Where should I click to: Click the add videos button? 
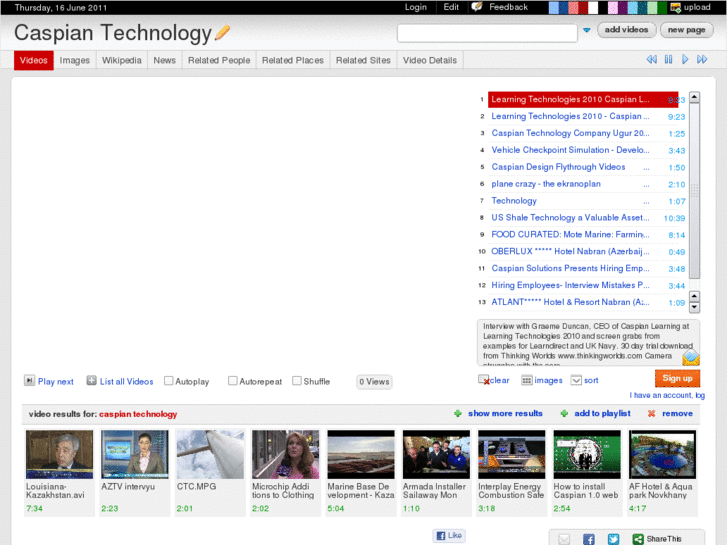click(x=626, y=30)
